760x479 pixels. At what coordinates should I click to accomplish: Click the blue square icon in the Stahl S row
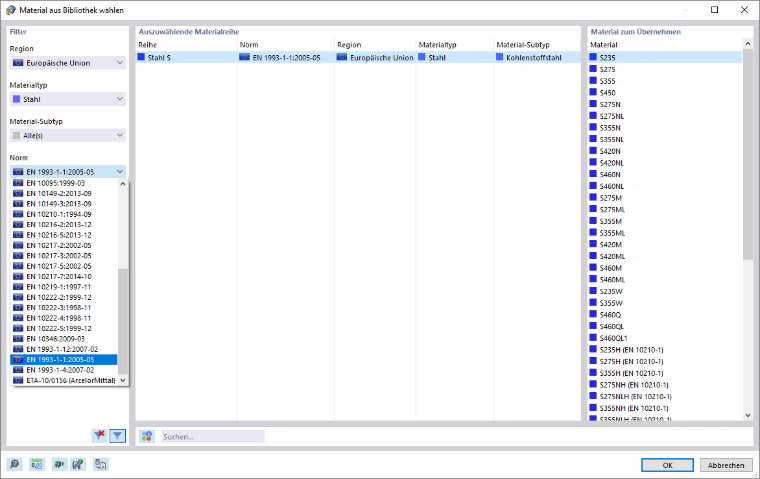point(141,57)
